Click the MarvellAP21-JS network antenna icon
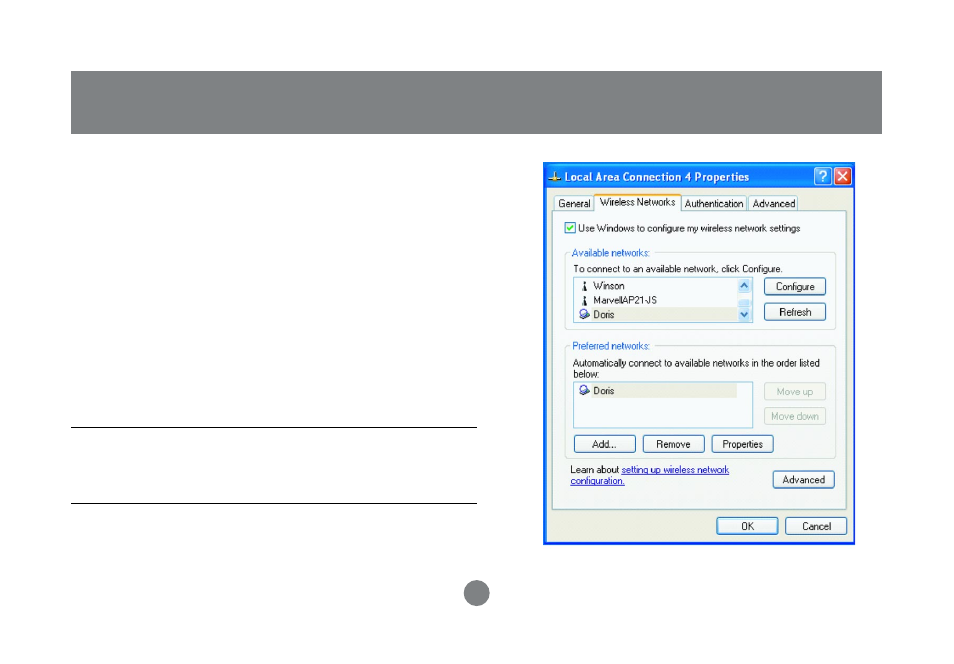Image resolution: width=954 pixels, height=664 pixels. tap(584, 300)
